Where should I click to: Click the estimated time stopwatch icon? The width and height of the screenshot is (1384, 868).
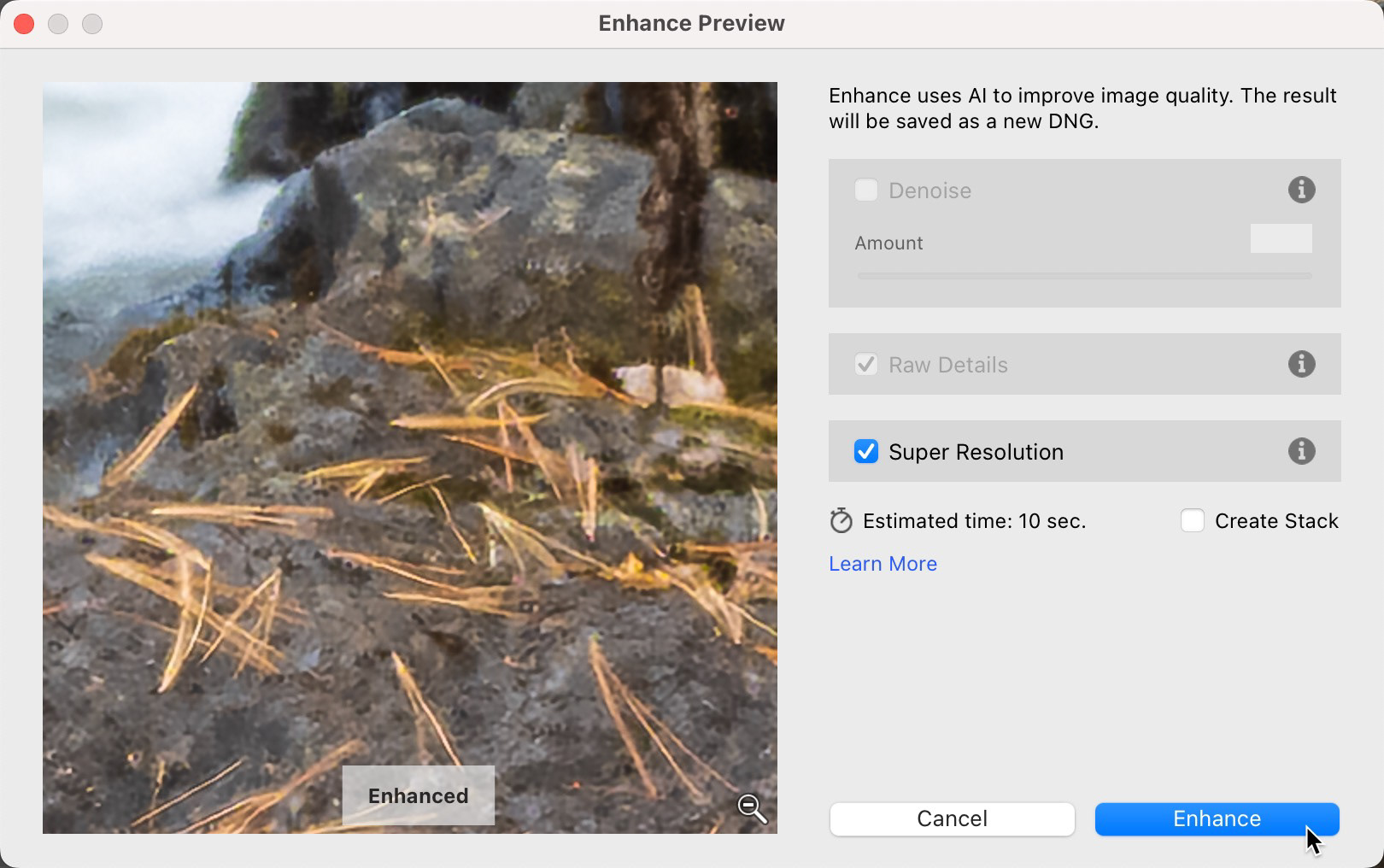click(x=841, y=520)
